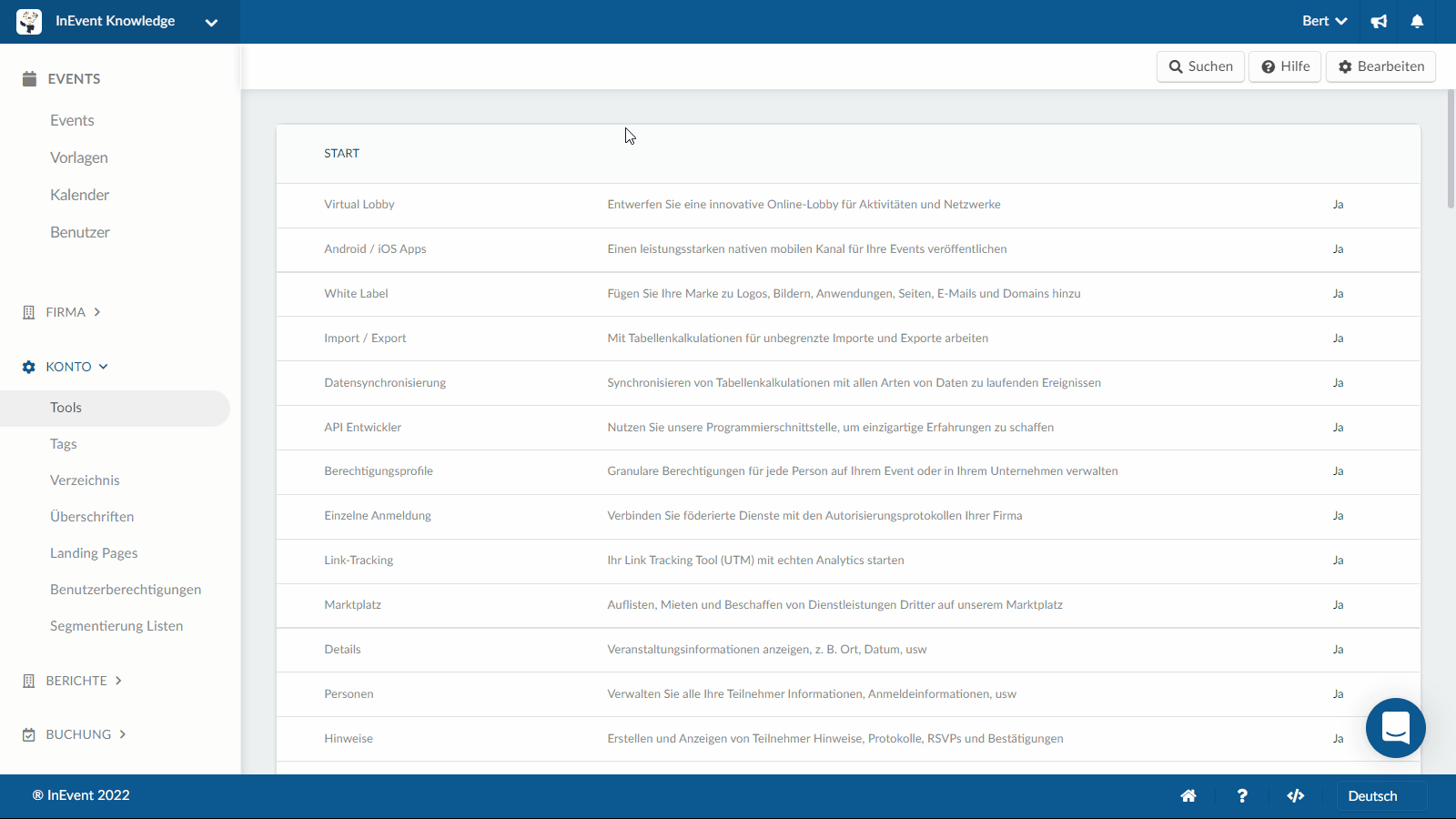1456x819 pixels.
Task: Click the InEvent 2022 copyright text
Action: pyautogui.click(x=81, y=795)
